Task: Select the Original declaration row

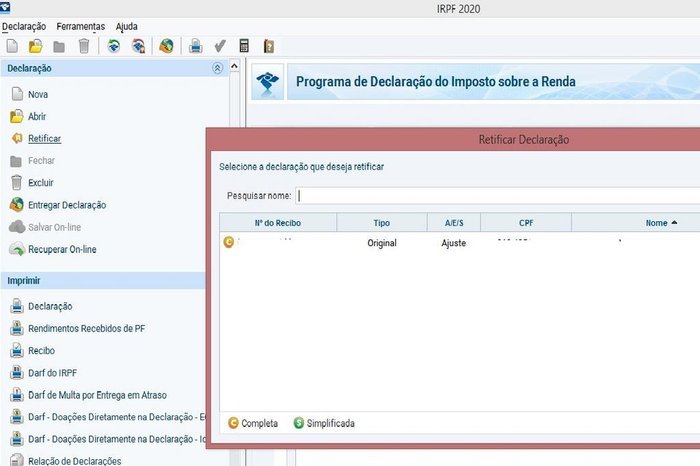Action: (x=460, y=243)
